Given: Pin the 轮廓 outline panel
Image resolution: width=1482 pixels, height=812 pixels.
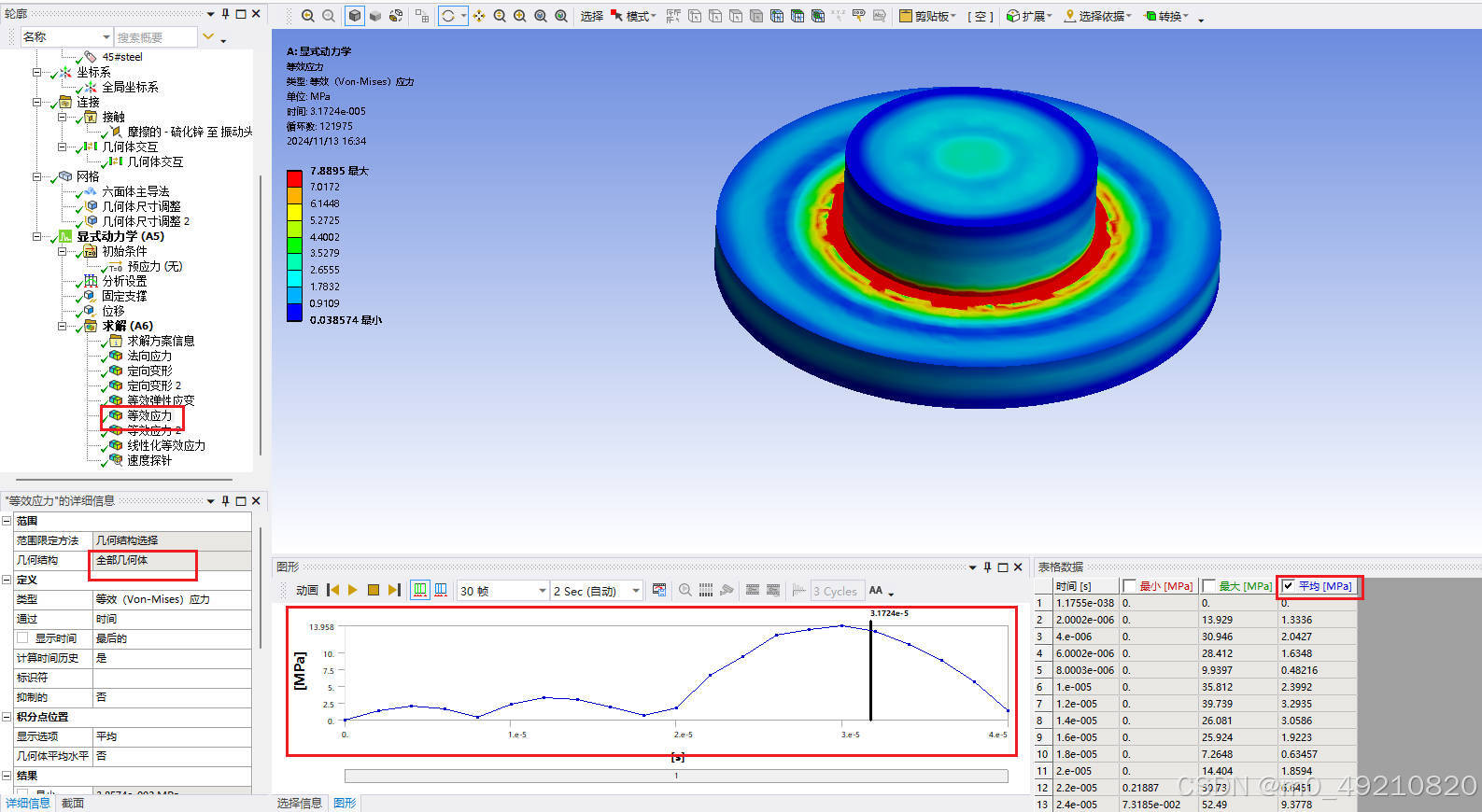Looking at the screenshot, I should (x=225, y=14).
